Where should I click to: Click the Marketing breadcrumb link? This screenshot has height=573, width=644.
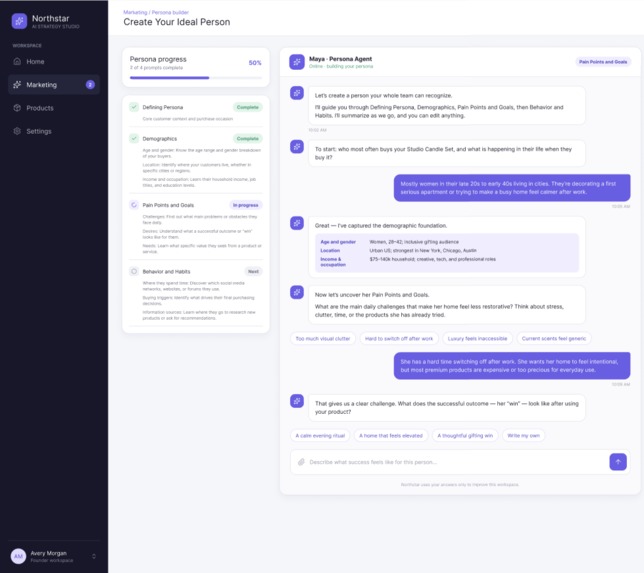135,12
